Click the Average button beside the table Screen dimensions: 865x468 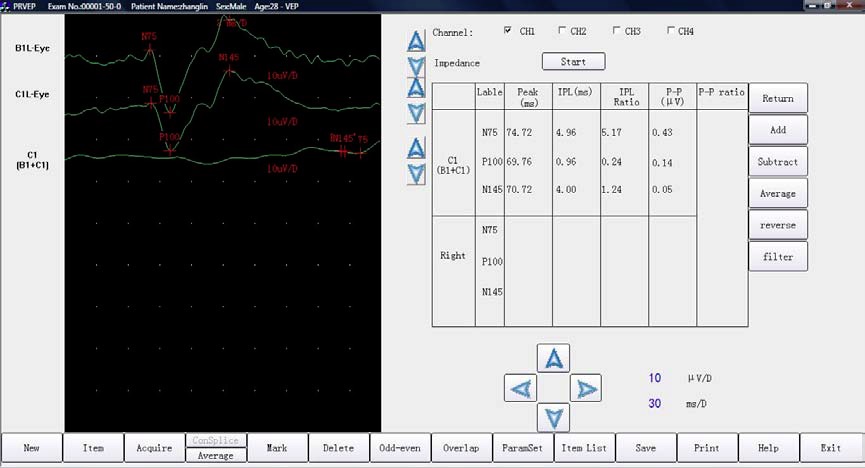[x=778, y=193]
